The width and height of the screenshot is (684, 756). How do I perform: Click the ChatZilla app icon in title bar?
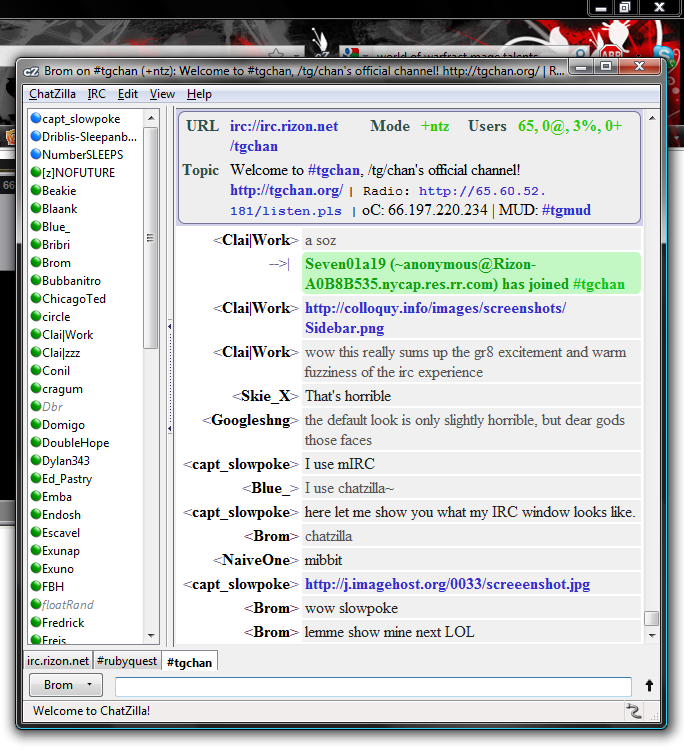click(31, 71)
